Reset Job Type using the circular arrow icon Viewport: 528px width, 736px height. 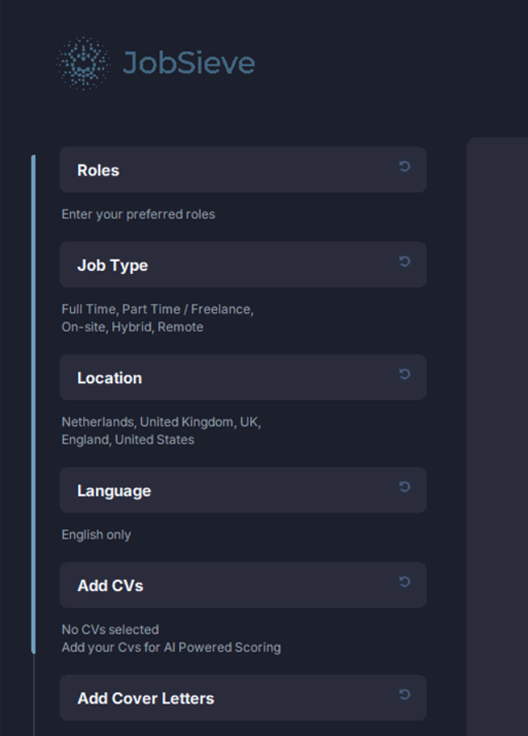pyautogui.click(x=405, y=261)
